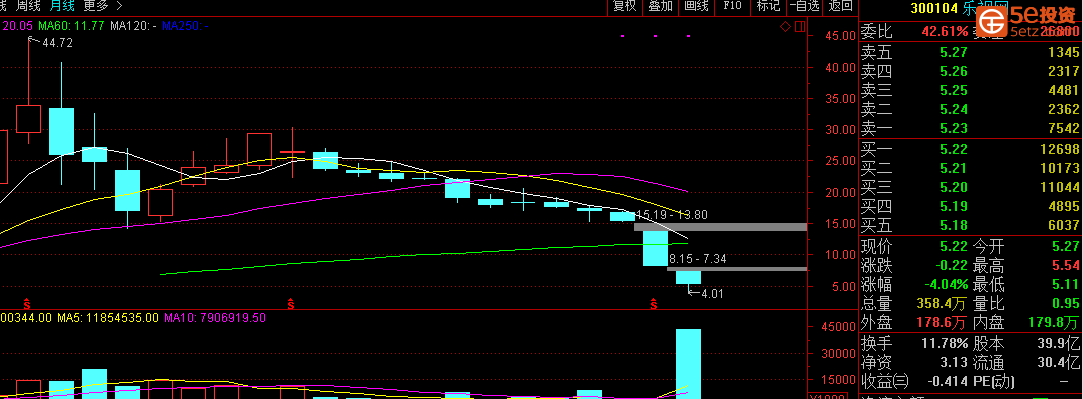The image size is (1083, 399).
Task: Select the MA60 indicator label
Action: click(71, 26)
